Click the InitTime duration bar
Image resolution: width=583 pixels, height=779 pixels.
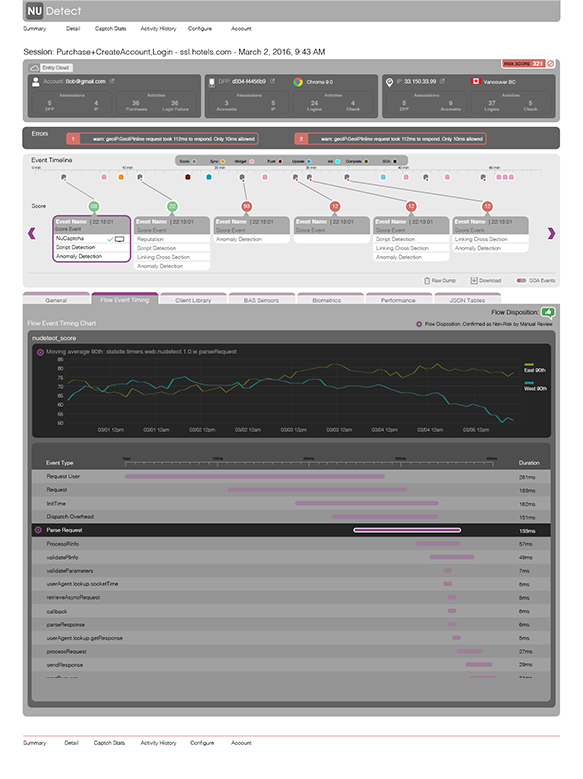[x=367, y=503]
